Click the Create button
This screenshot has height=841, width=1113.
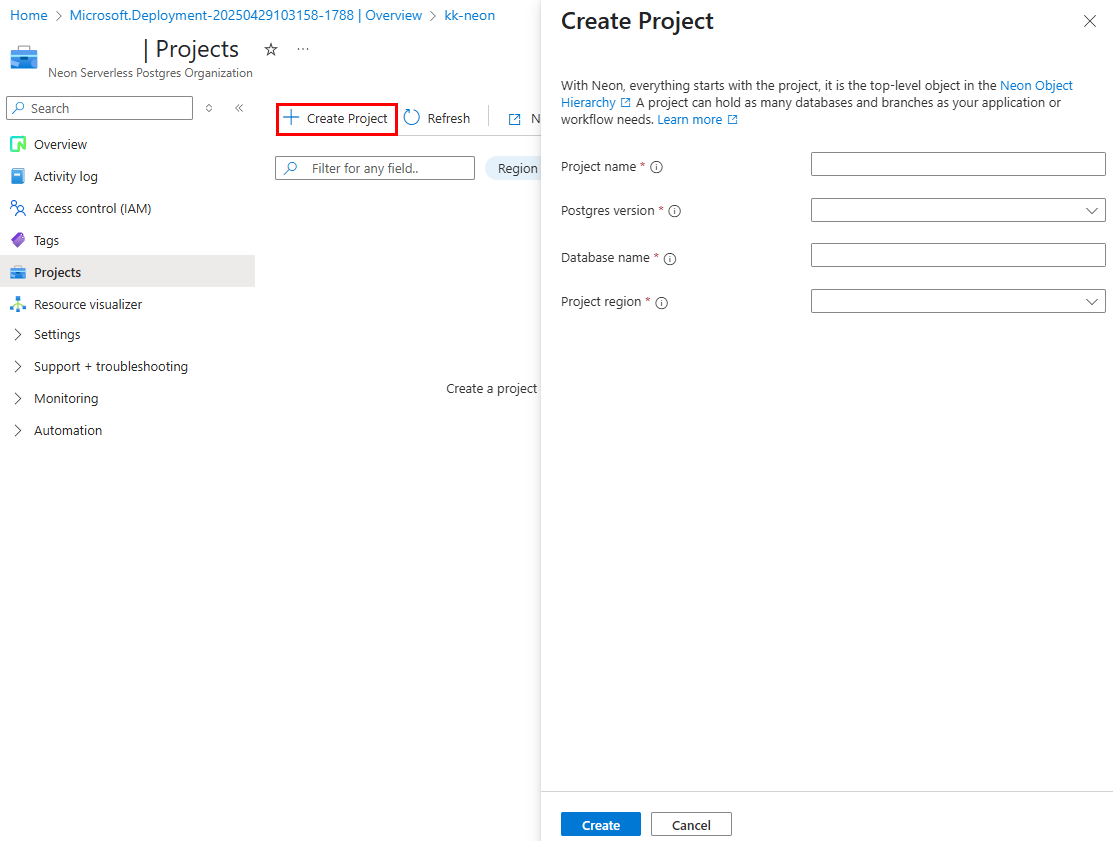tap(600, 824)
